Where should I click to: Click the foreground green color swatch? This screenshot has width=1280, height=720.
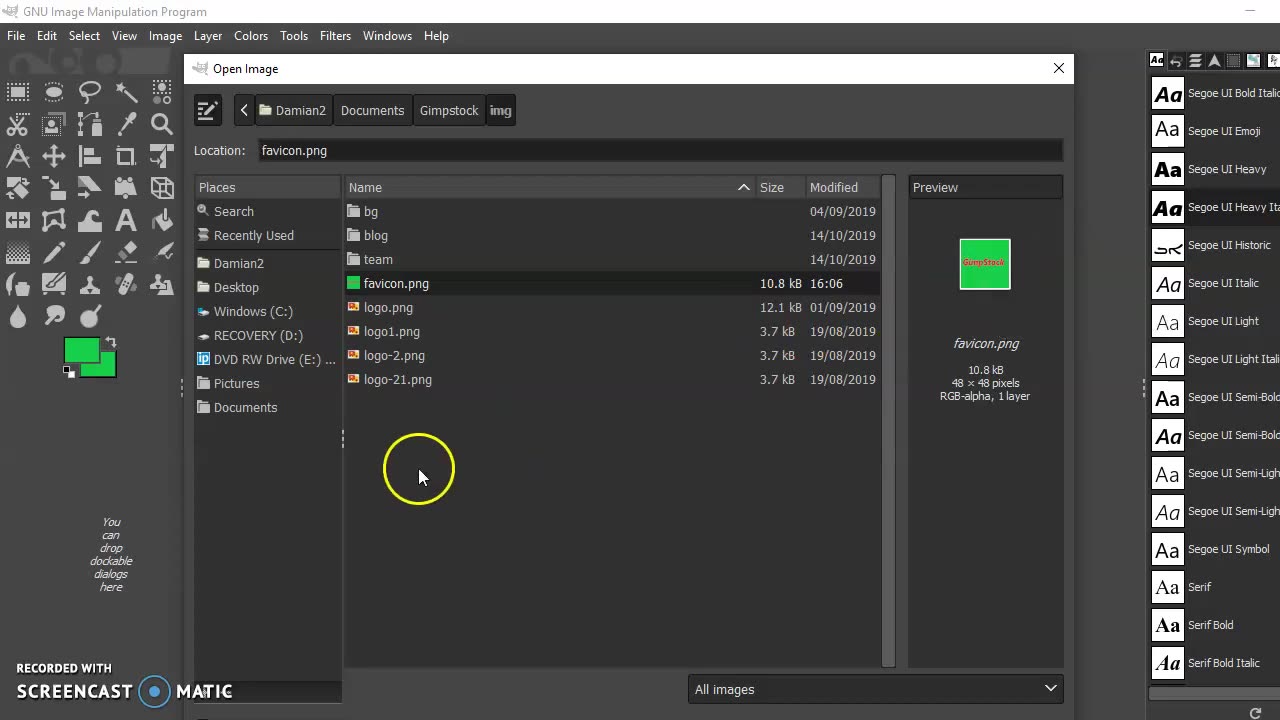click(81, 350)
